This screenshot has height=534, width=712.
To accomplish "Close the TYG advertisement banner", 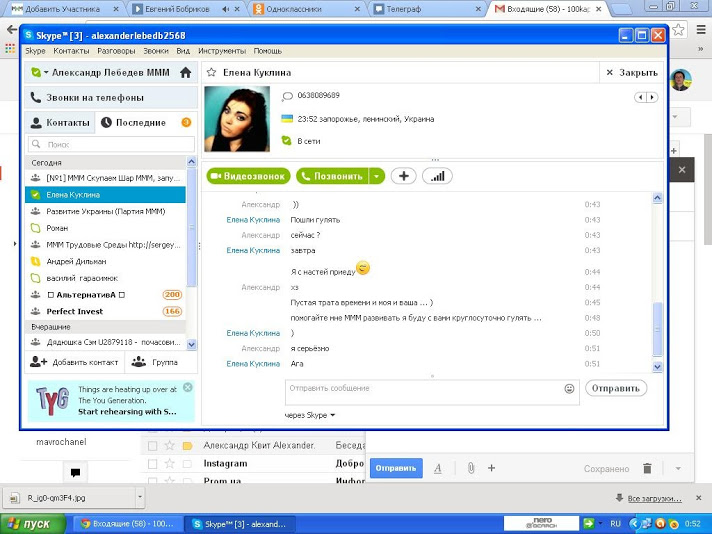I will 188,387.
